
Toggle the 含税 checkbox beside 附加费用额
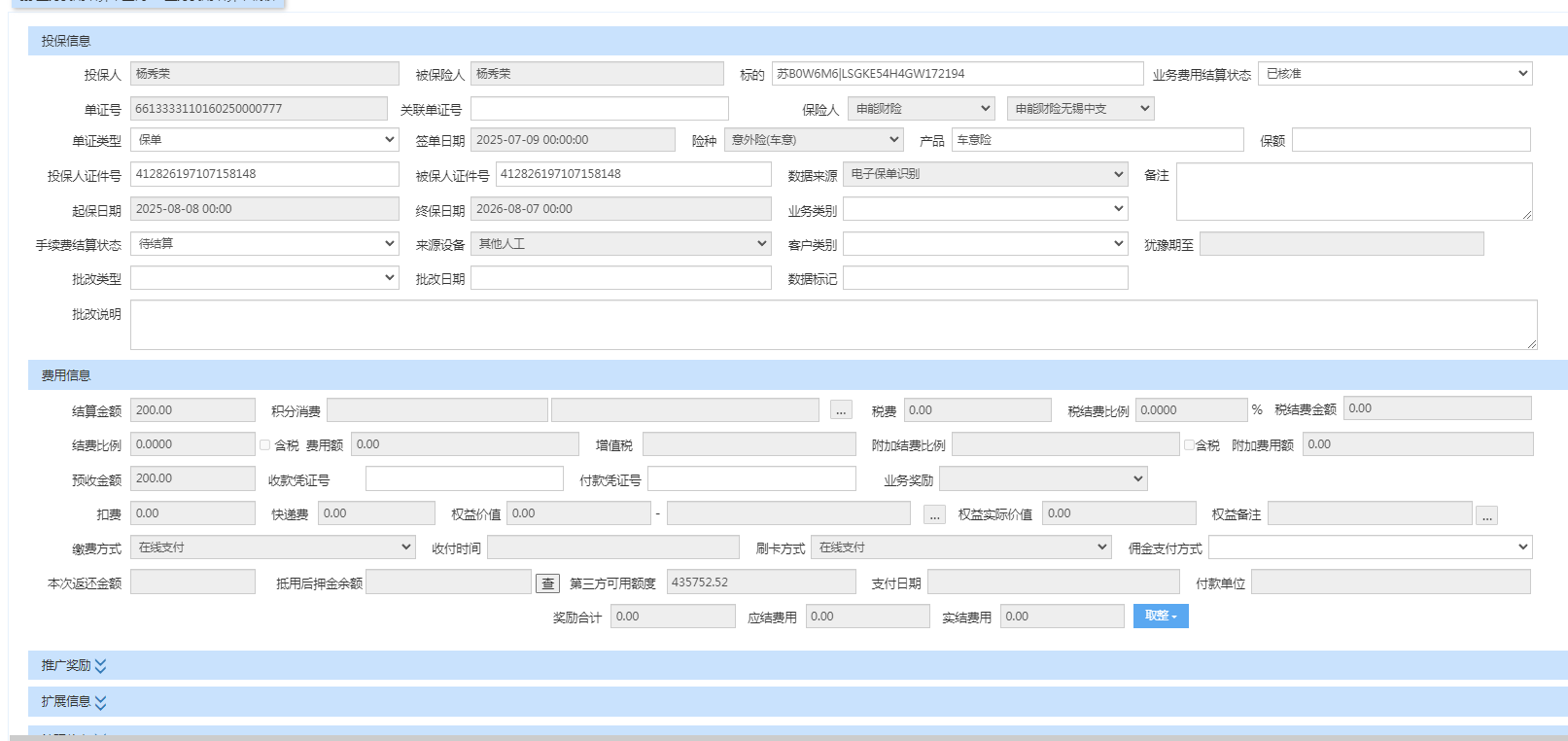point(1189,444)
